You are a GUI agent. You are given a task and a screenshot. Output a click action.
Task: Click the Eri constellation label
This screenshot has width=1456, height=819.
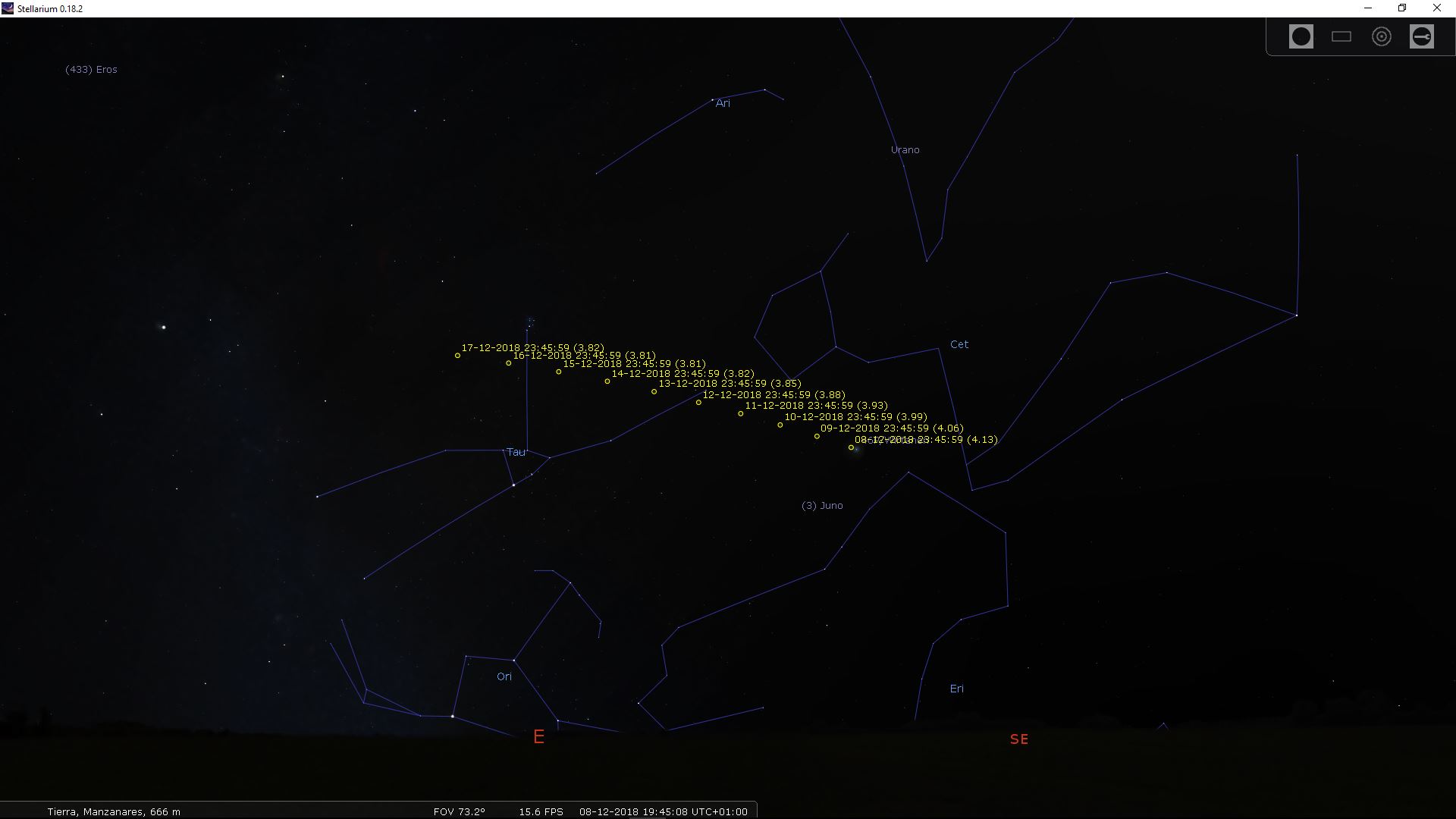pyautogui.click(x=956, y=689)
